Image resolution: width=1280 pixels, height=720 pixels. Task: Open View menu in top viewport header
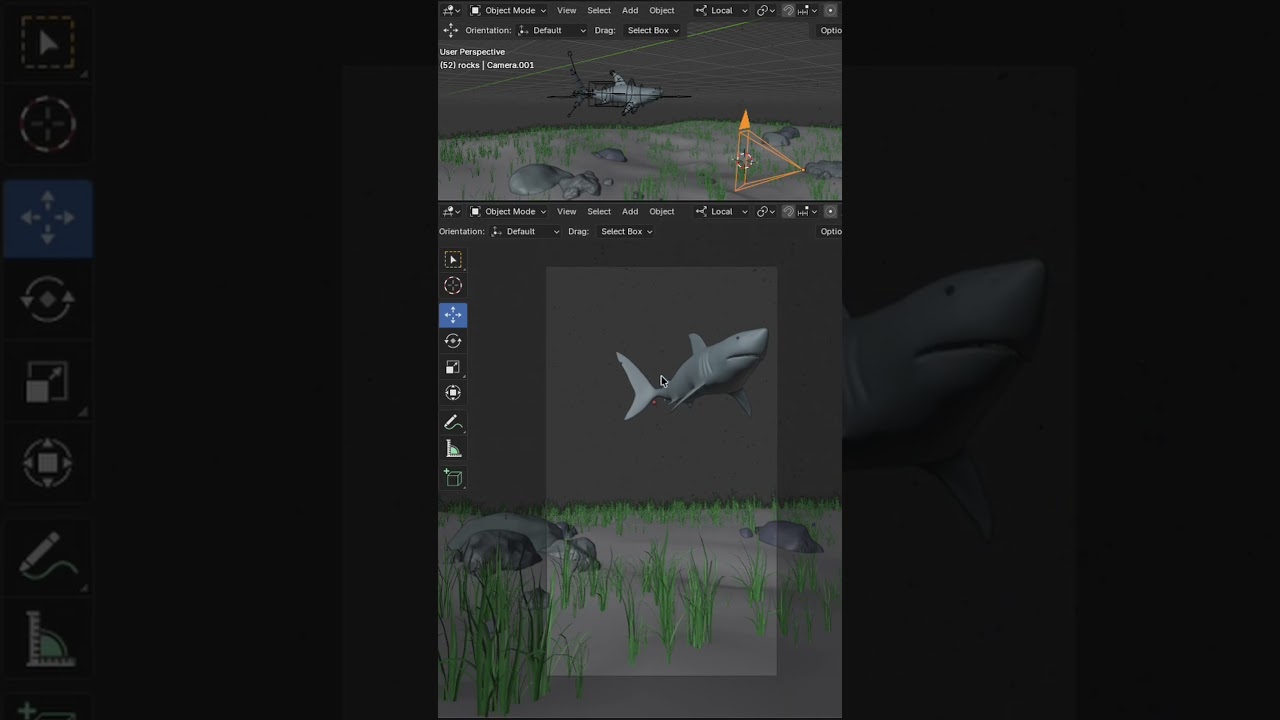[567, 10]
